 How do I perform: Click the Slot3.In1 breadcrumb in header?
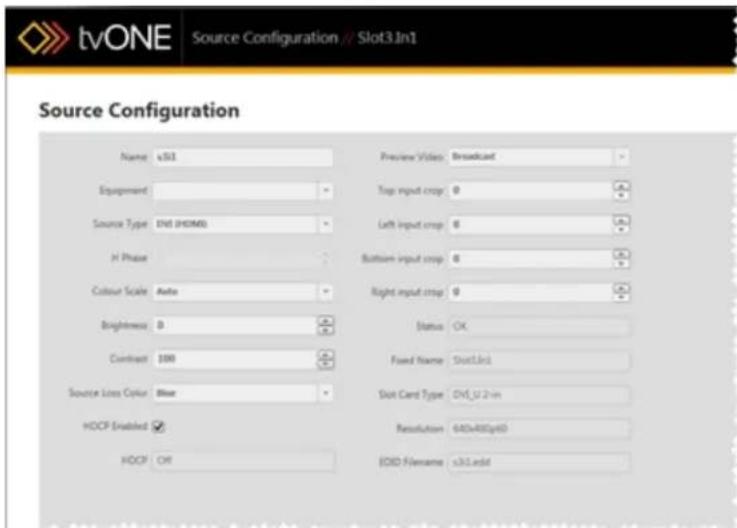pyautogui.click(x=387, y=38)
